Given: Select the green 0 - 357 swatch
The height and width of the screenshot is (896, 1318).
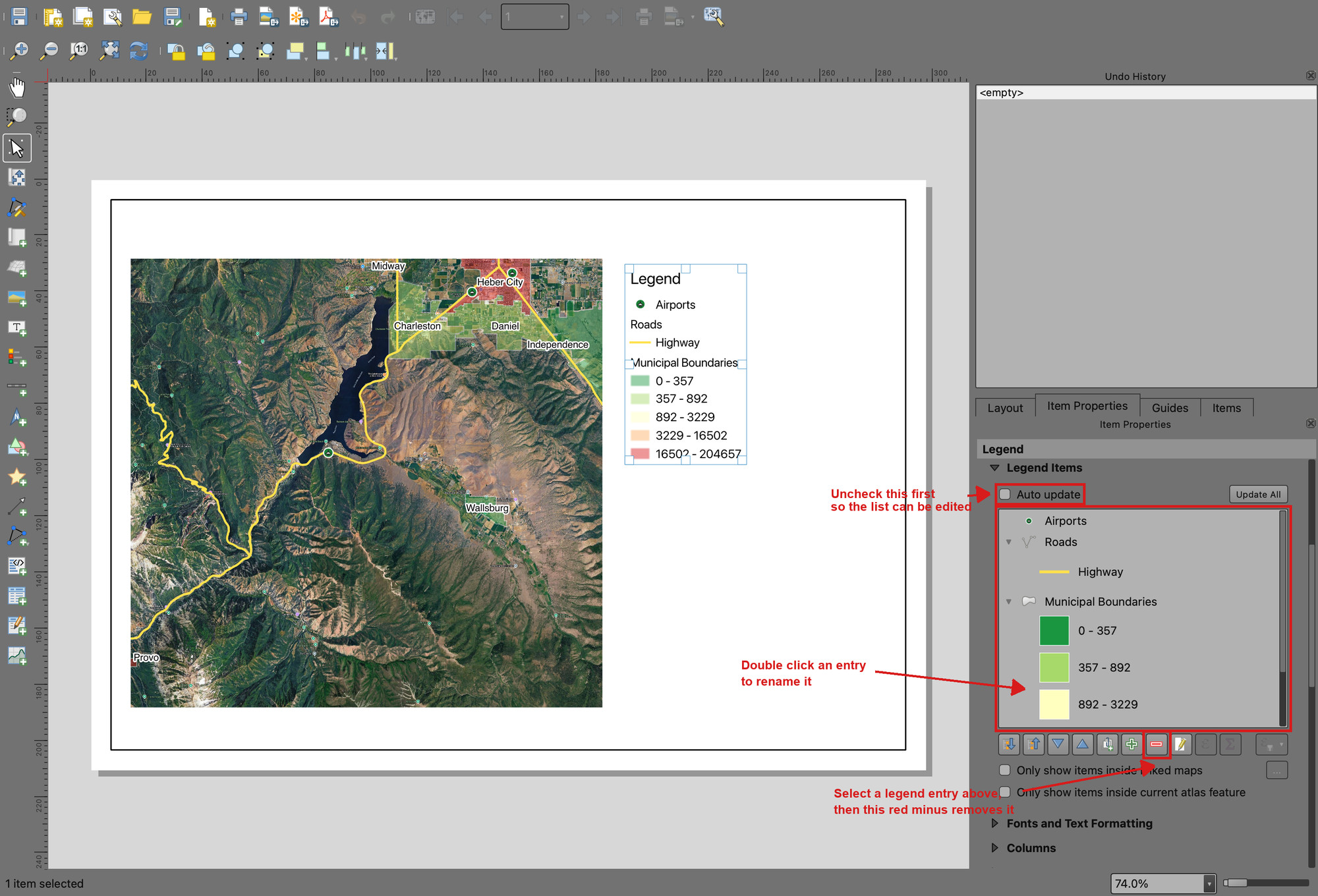Looking at the screenshot, I should coord(1054,630).
